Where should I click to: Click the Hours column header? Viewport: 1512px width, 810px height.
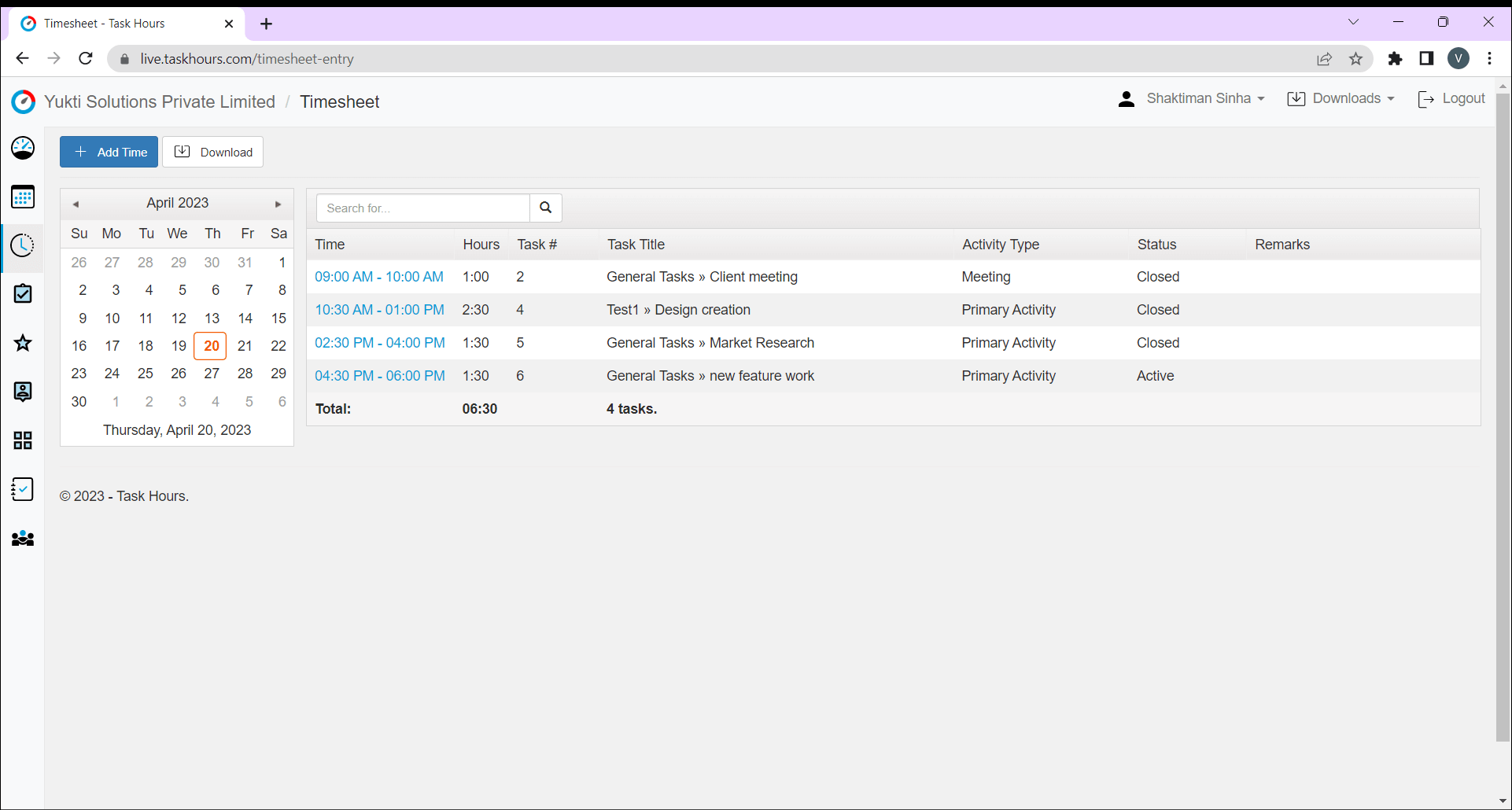click(x=481, y=245)
